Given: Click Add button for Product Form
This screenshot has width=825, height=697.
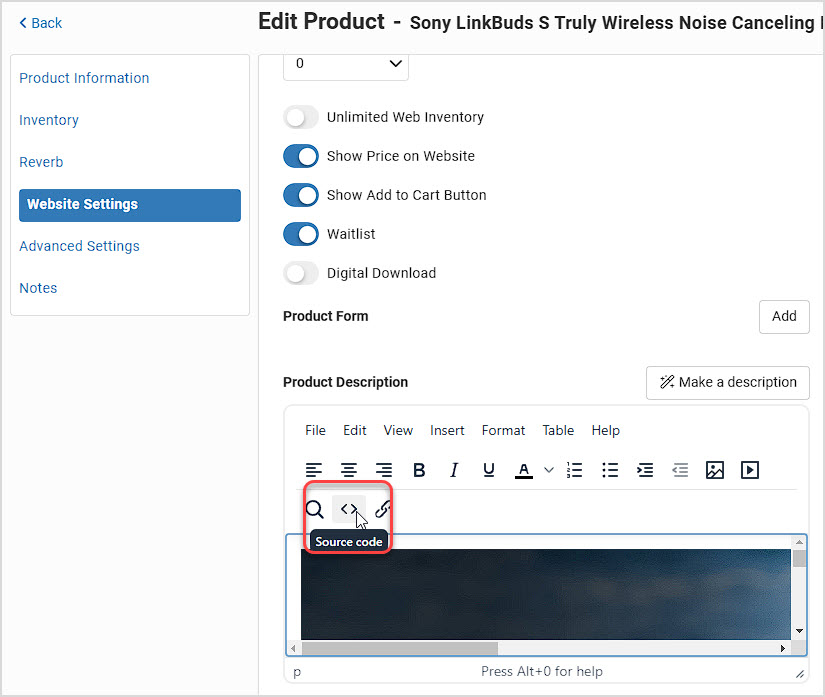Looking at the screenshot, I should 784,317.
